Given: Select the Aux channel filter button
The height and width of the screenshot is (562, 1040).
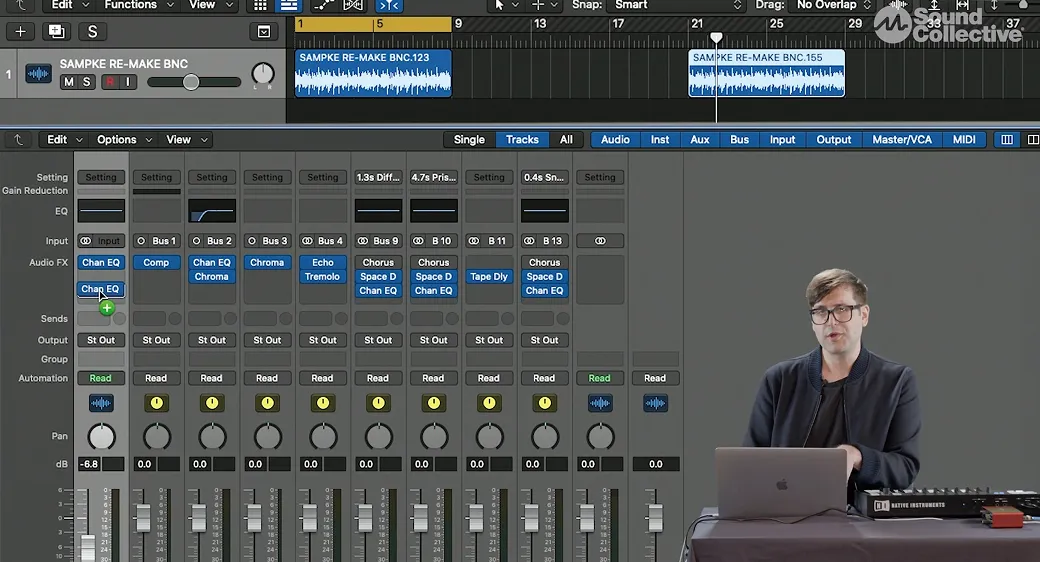Looking at the screenshot, I should [700, 140].
